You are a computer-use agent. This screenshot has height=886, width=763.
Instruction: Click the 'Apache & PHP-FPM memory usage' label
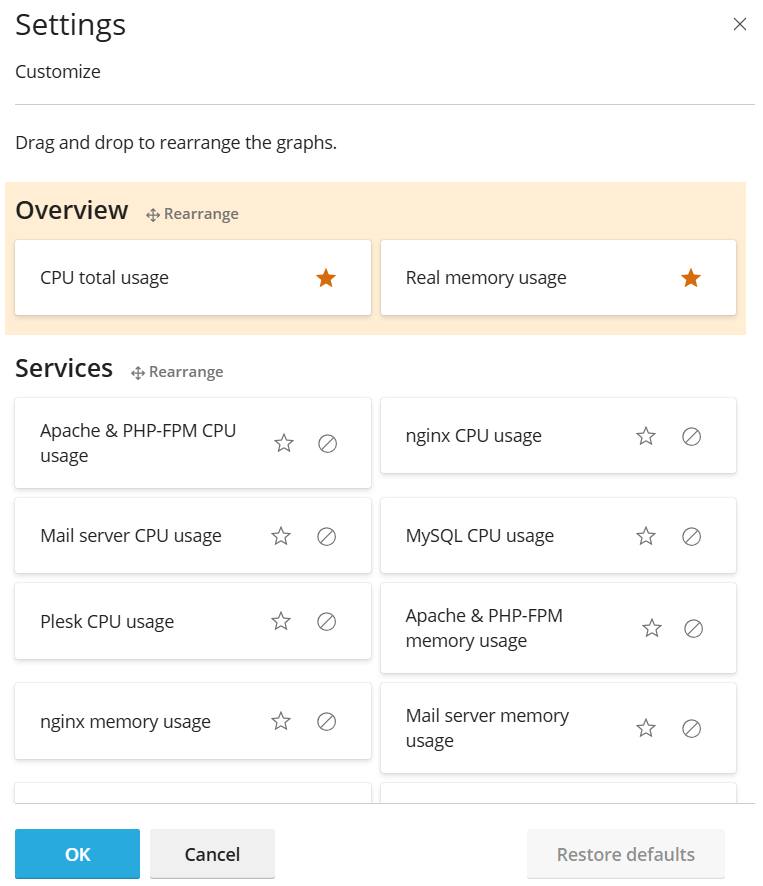pos(484,628)
